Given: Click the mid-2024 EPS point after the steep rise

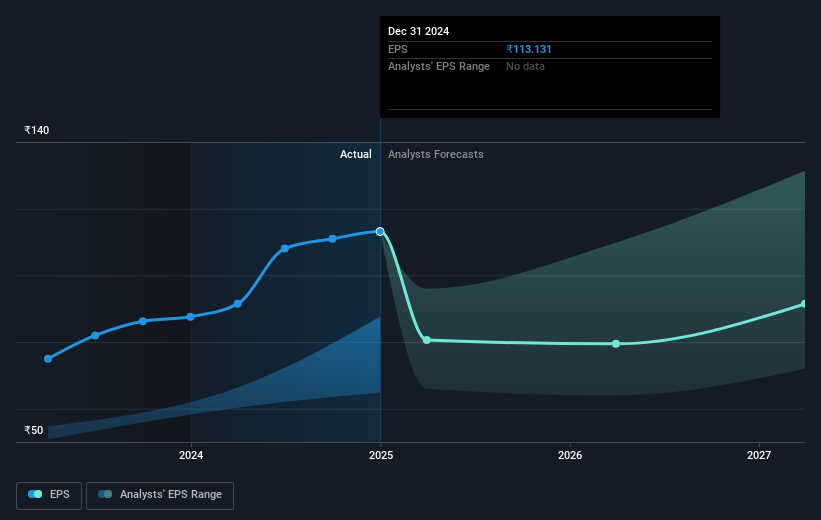Looking at the screenshot, I should point(285,248).
